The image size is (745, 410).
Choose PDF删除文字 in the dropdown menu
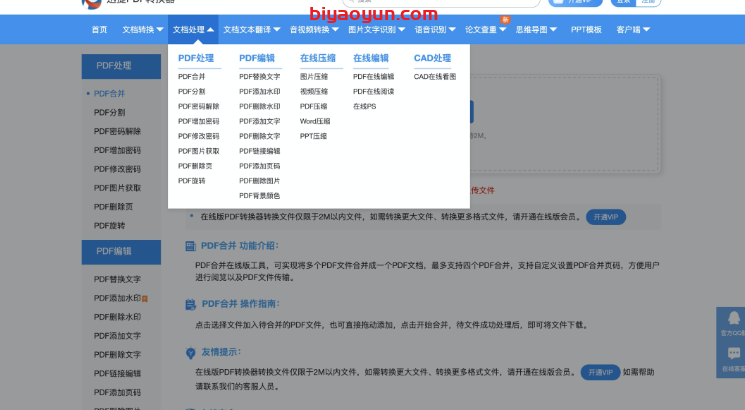point(259,136)
